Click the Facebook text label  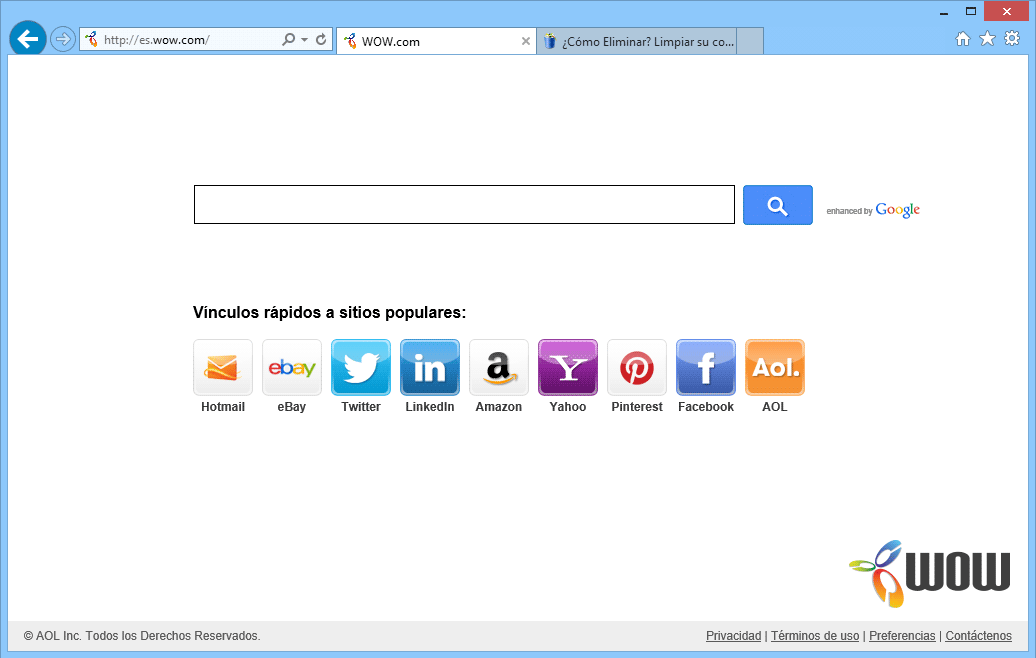[706, 407]
